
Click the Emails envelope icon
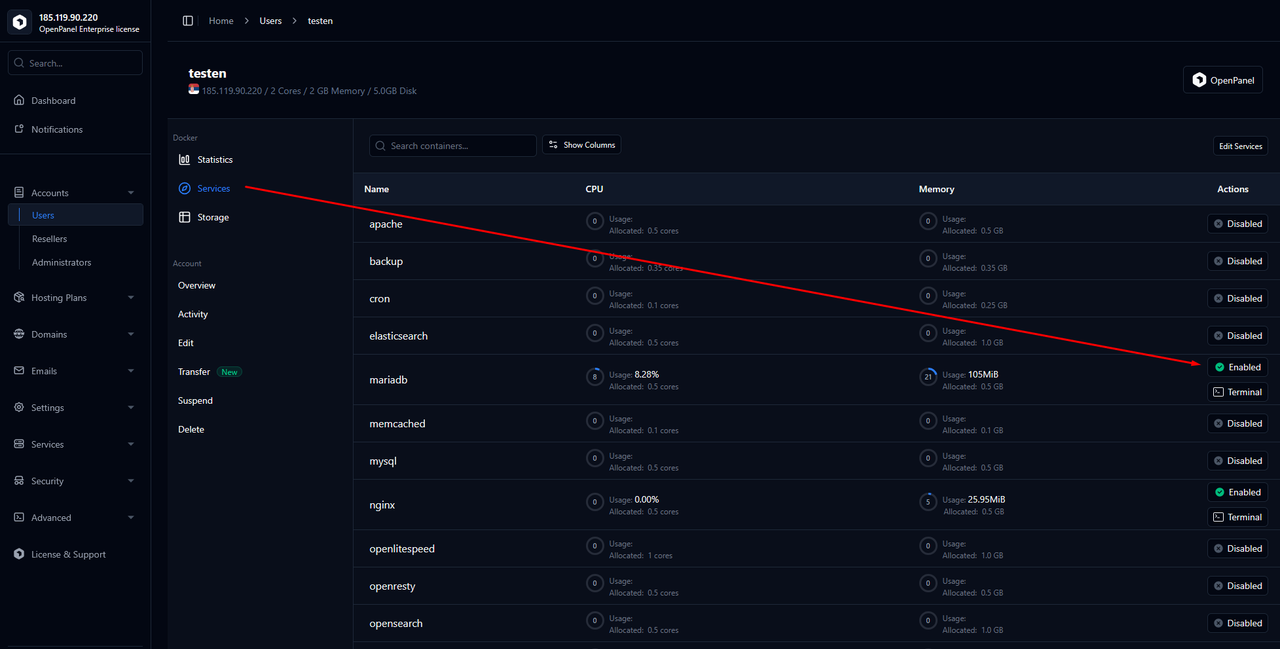[19, 371]
